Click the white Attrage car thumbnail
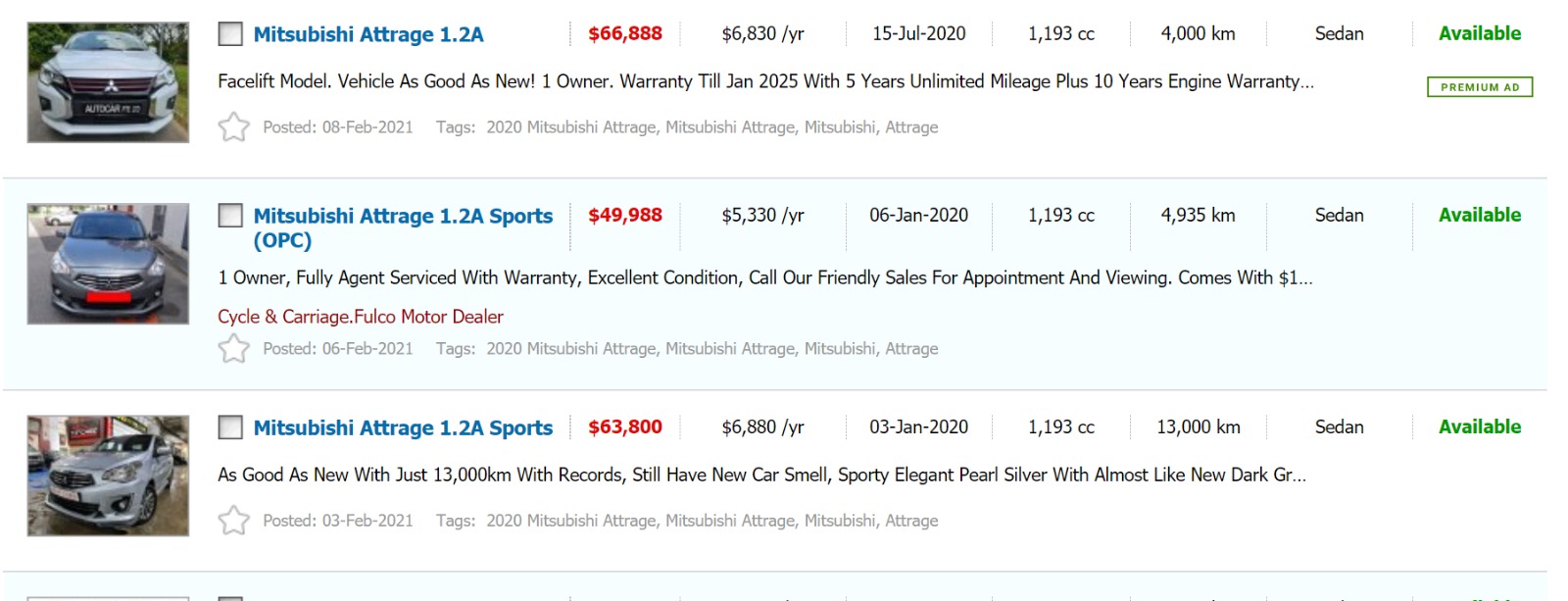The width and height of the screenshot is (1568, 601). coord(108,82)
